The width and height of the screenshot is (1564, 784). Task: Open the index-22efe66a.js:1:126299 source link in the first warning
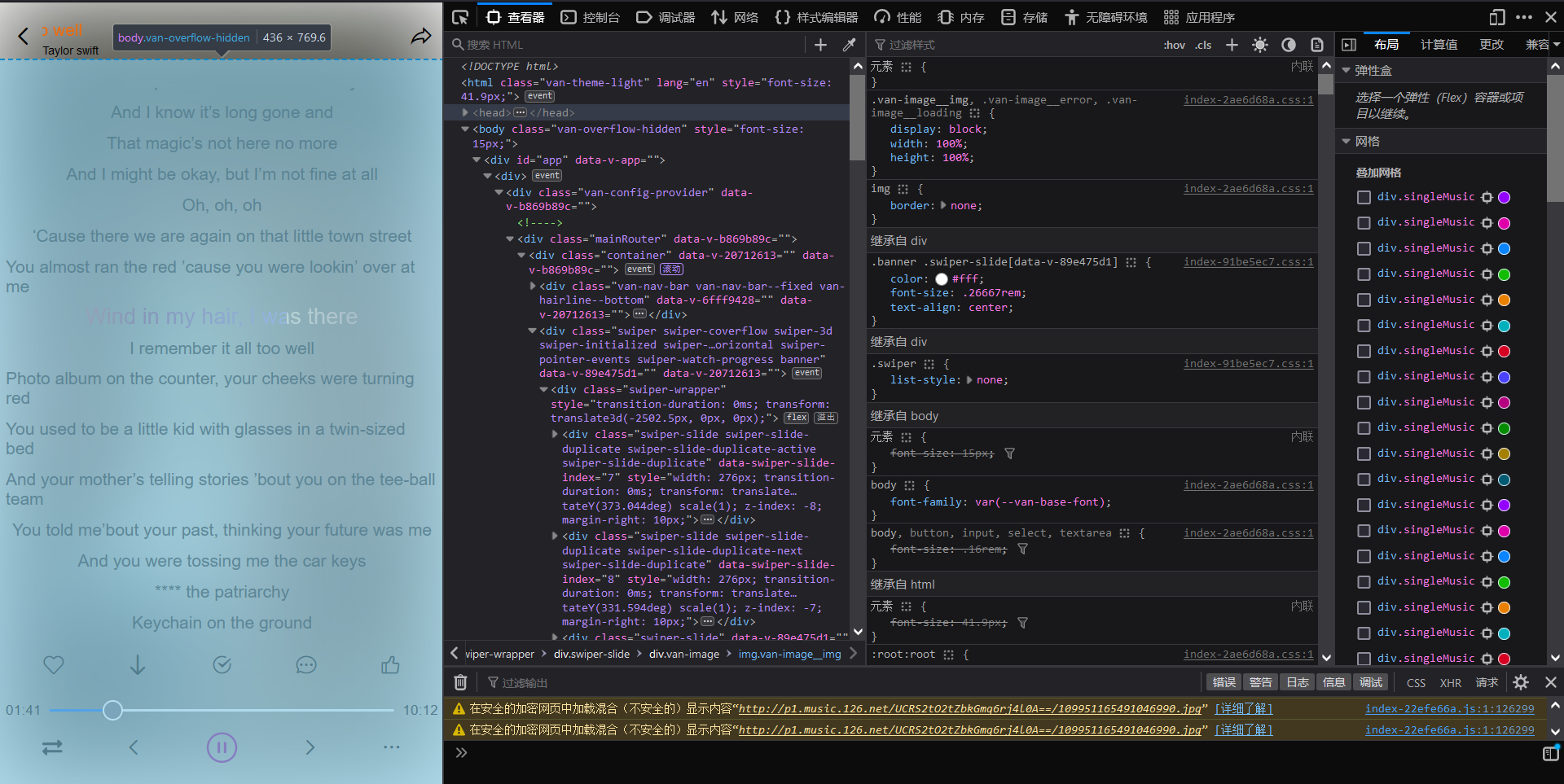(1449, 708)
